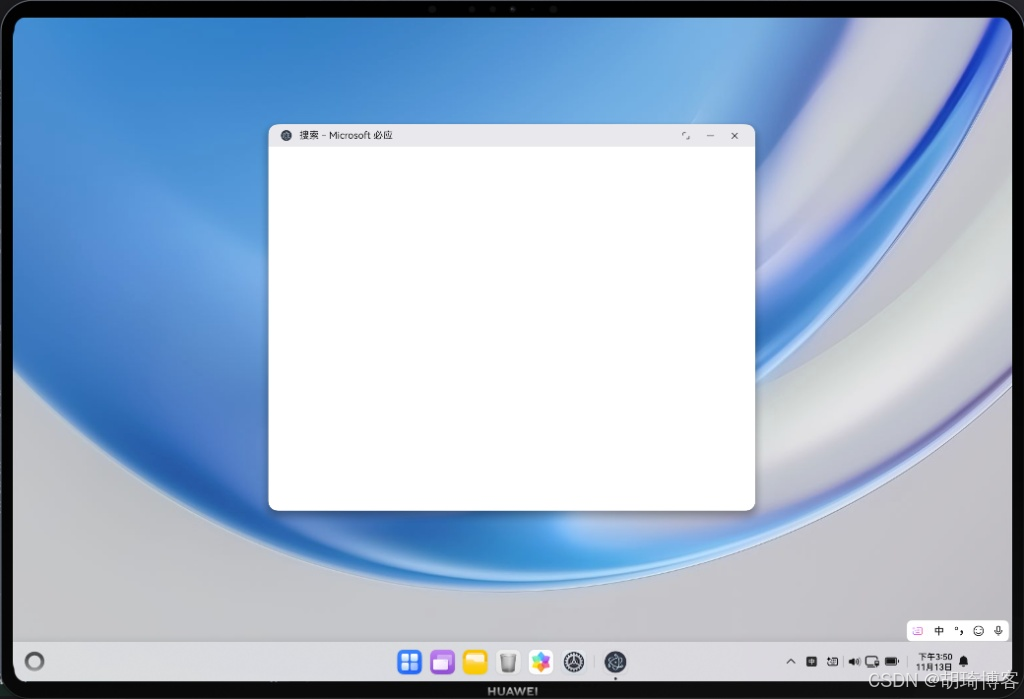
Task: Open the clock showing 下午3:50
Action: pos(935,662)
